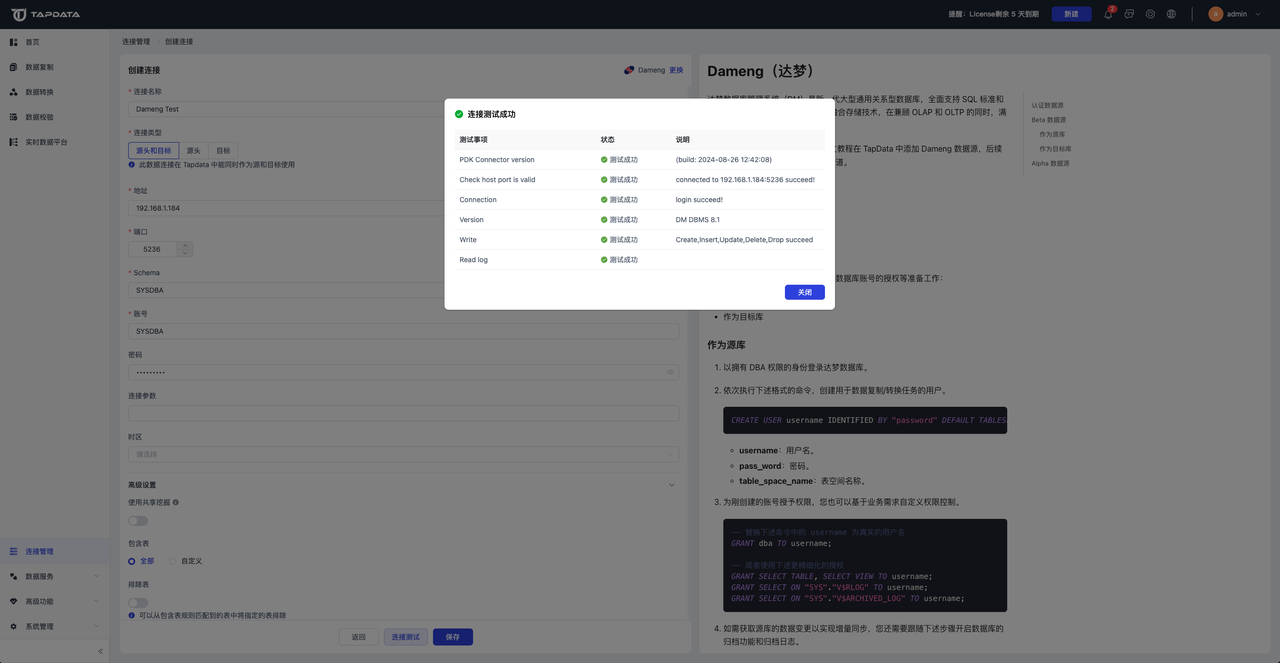
Task: Expand 系统管理 sidebar submenu arrow
Action: [97, 626]
